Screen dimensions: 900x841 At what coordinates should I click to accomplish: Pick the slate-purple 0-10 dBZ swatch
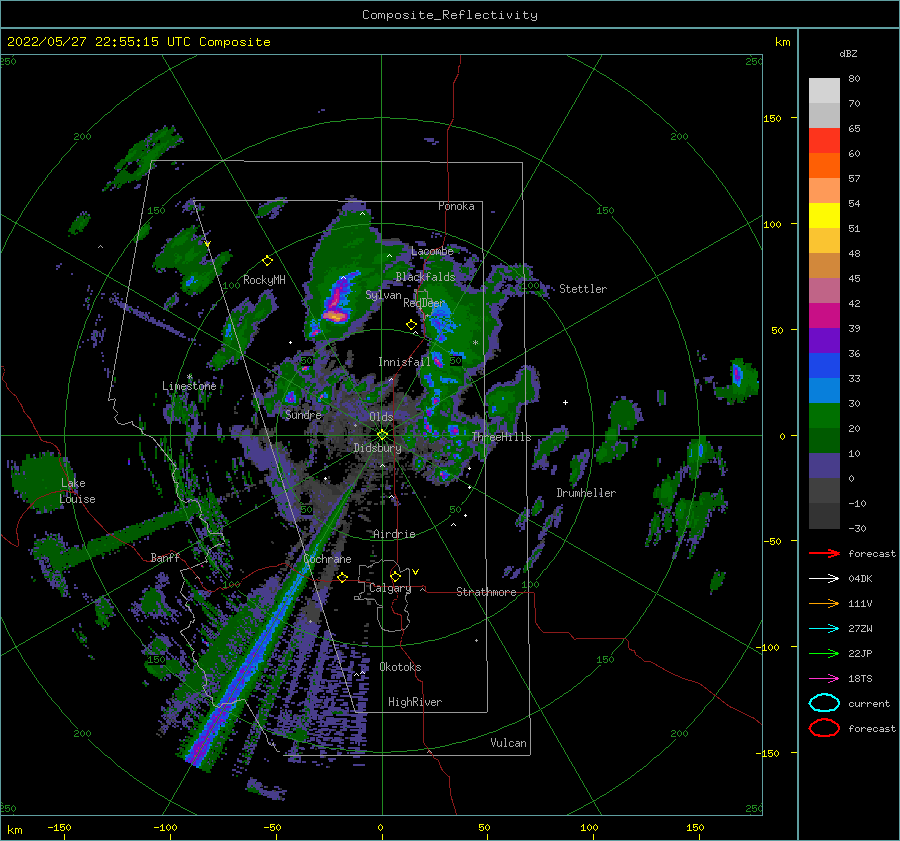[x=824, y=466]
